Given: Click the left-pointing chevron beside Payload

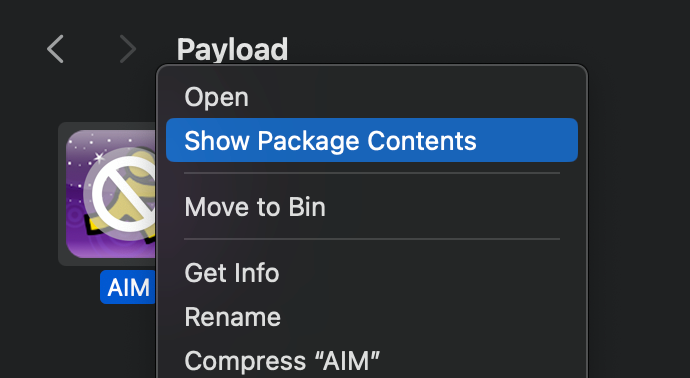Looking at the screenshot, I should tap(55, 49).
